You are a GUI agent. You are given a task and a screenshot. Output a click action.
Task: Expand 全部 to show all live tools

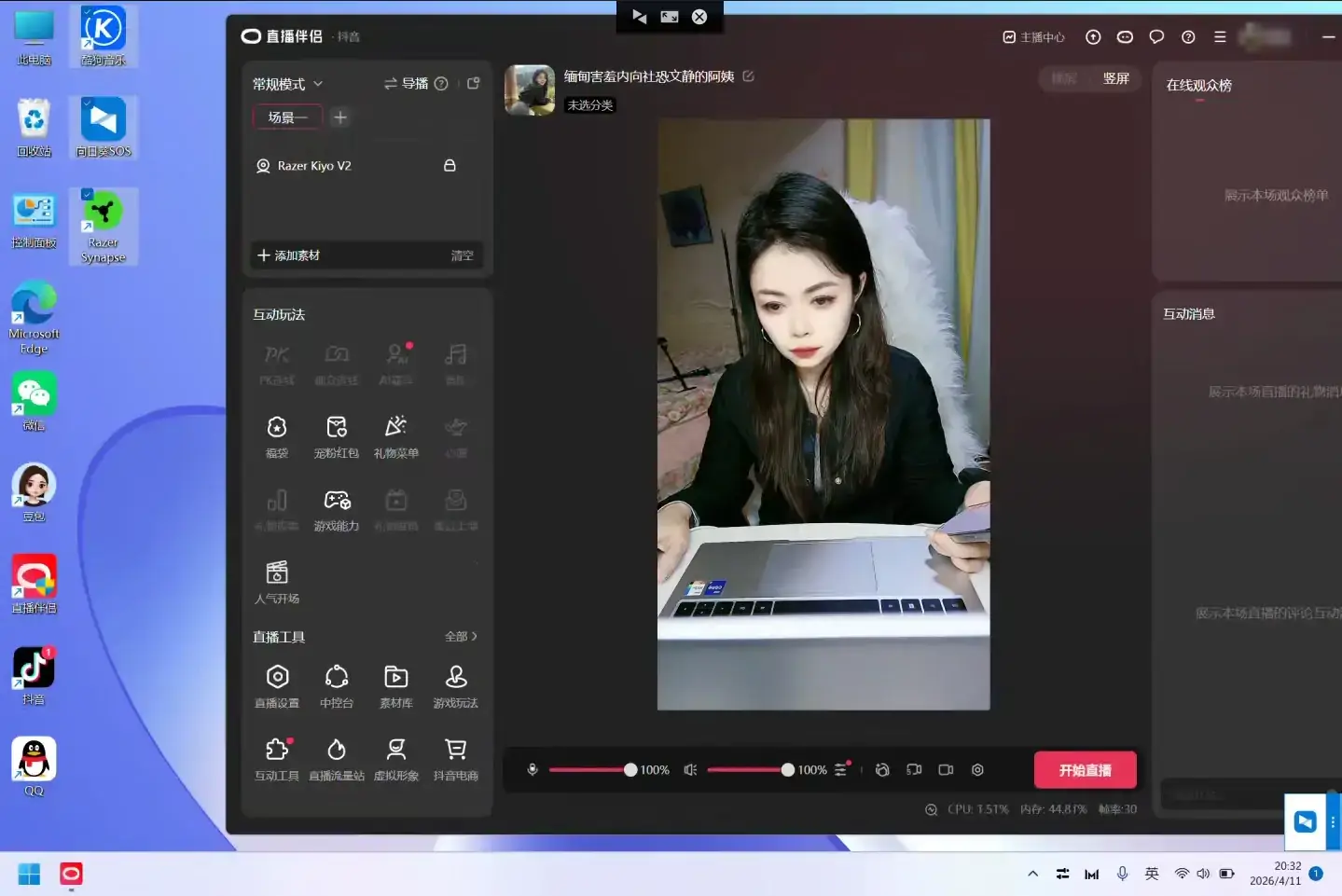click(461, 637)
